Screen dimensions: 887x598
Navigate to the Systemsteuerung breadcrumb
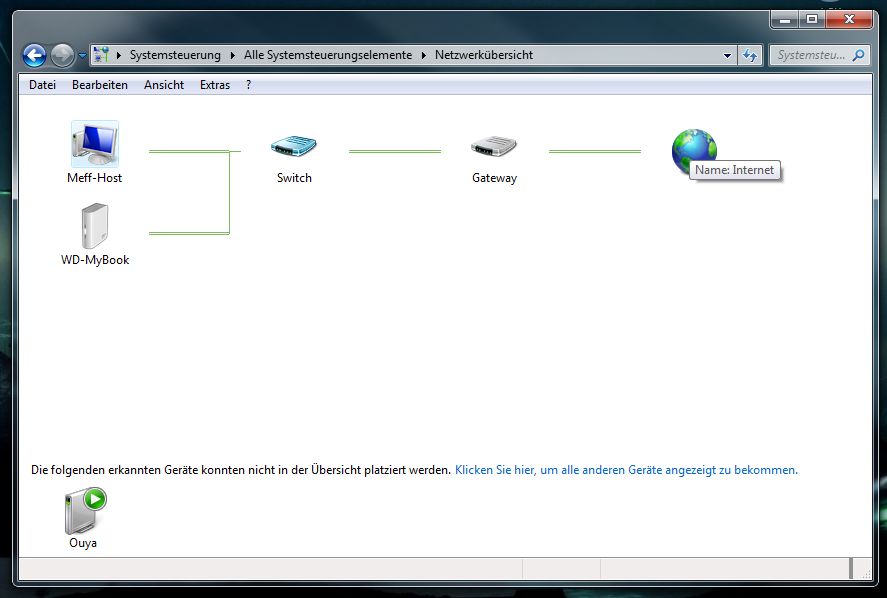175,56
